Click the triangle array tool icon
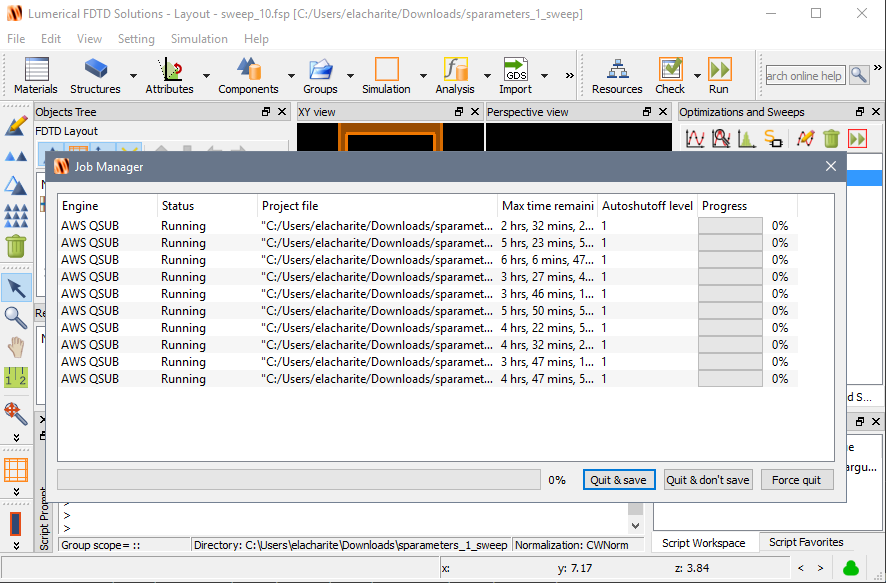The width and height of the screenshot is (886, 583). (x=16, y=215)
